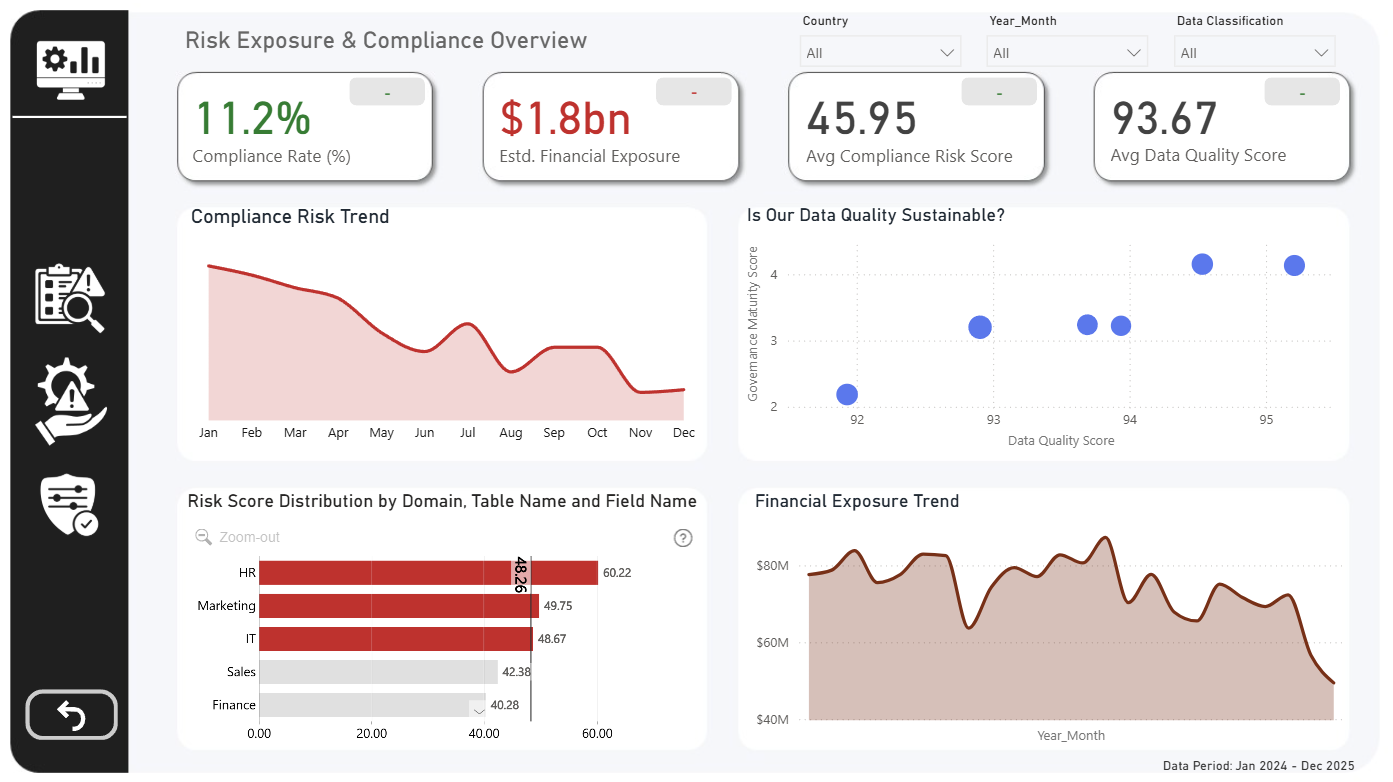Expand the Year_Month filter dropdown

[x=1067, y=52]
